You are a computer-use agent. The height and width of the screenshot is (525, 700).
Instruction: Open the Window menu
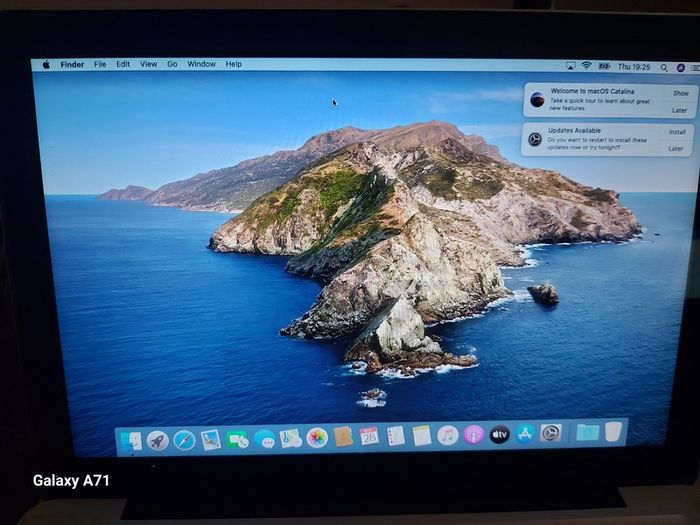click(201, 64)
